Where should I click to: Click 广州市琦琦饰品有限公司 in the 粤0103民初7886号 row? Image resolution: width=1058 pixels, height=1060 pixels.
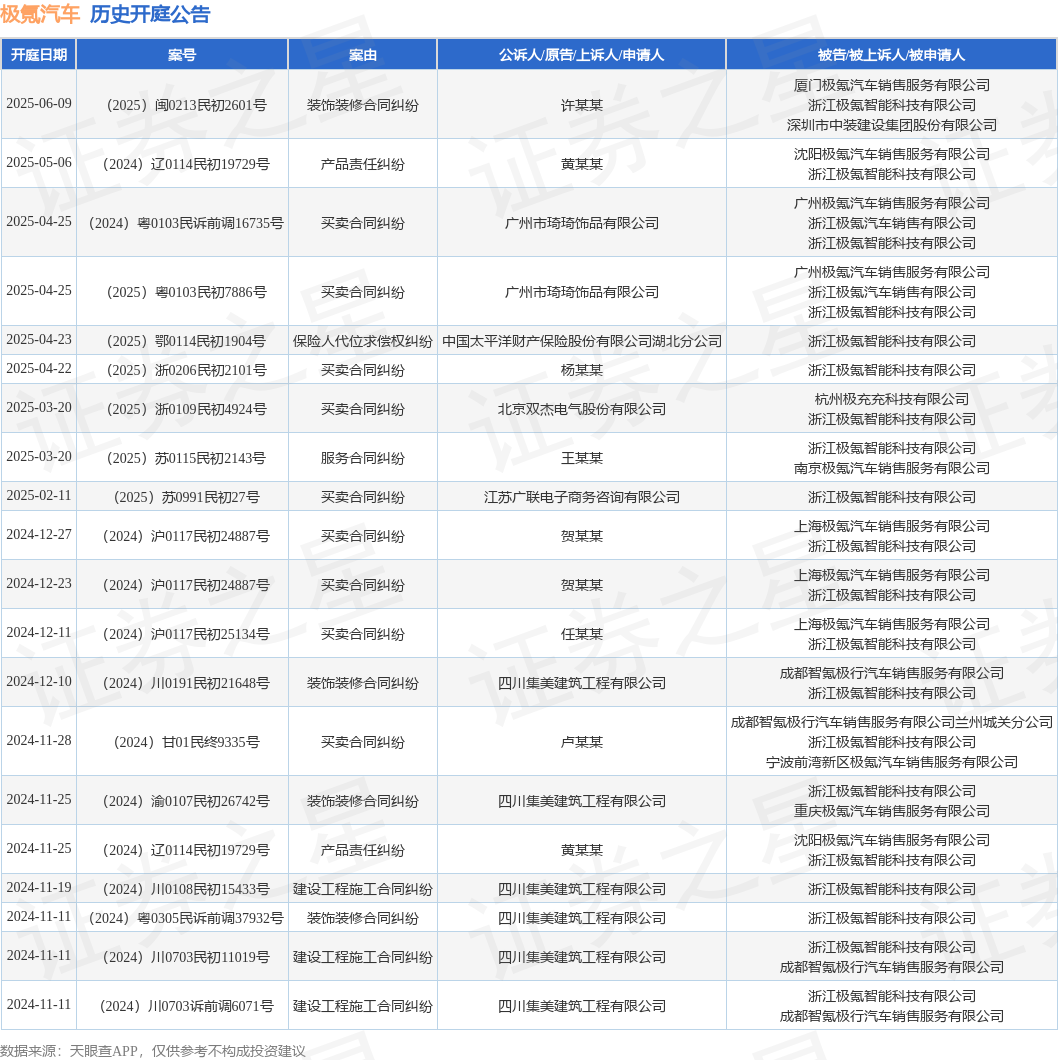(x=581, y=292)
